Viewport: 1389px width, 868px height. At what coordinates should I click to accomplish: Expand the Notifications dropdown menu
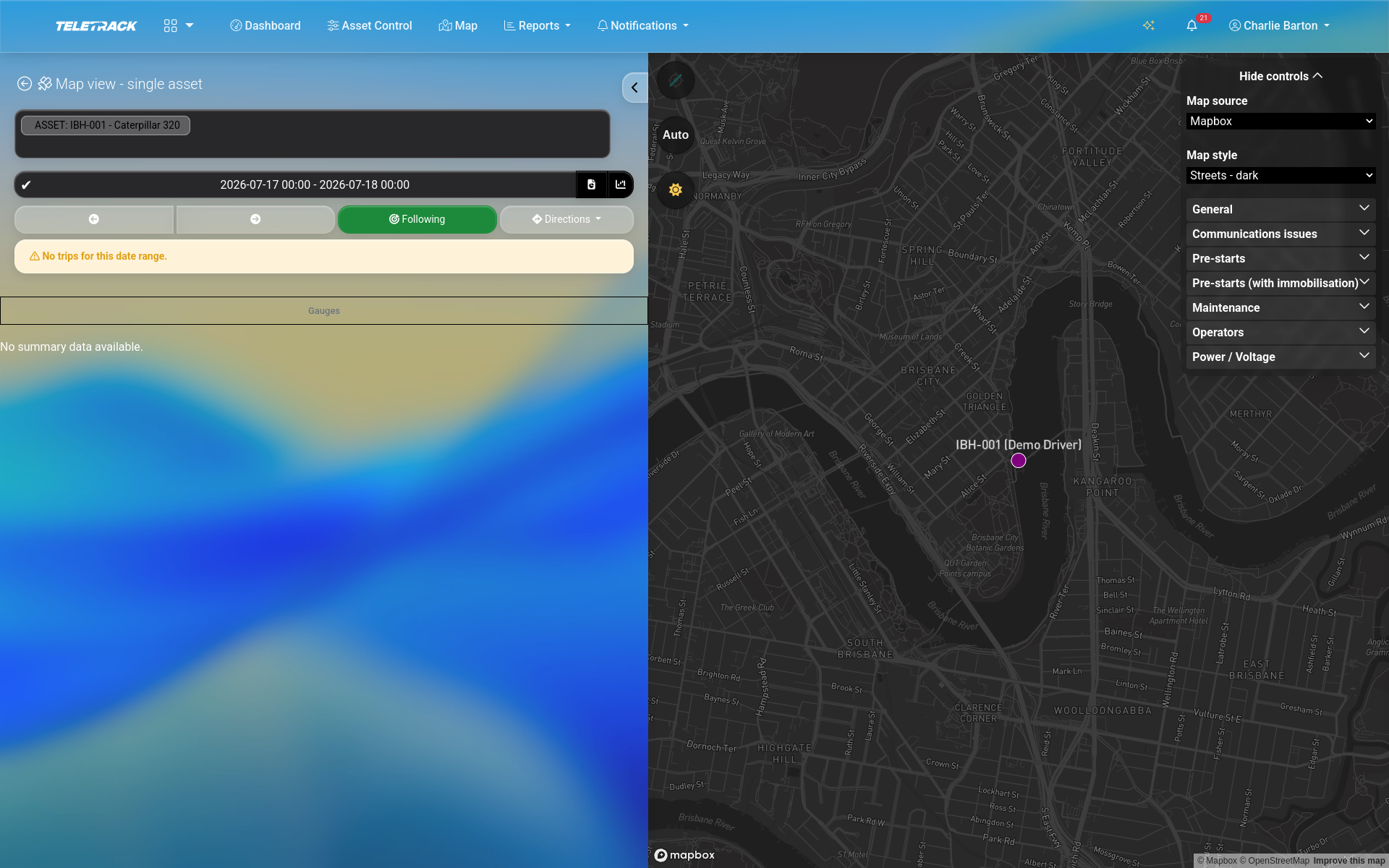[643, 26]
